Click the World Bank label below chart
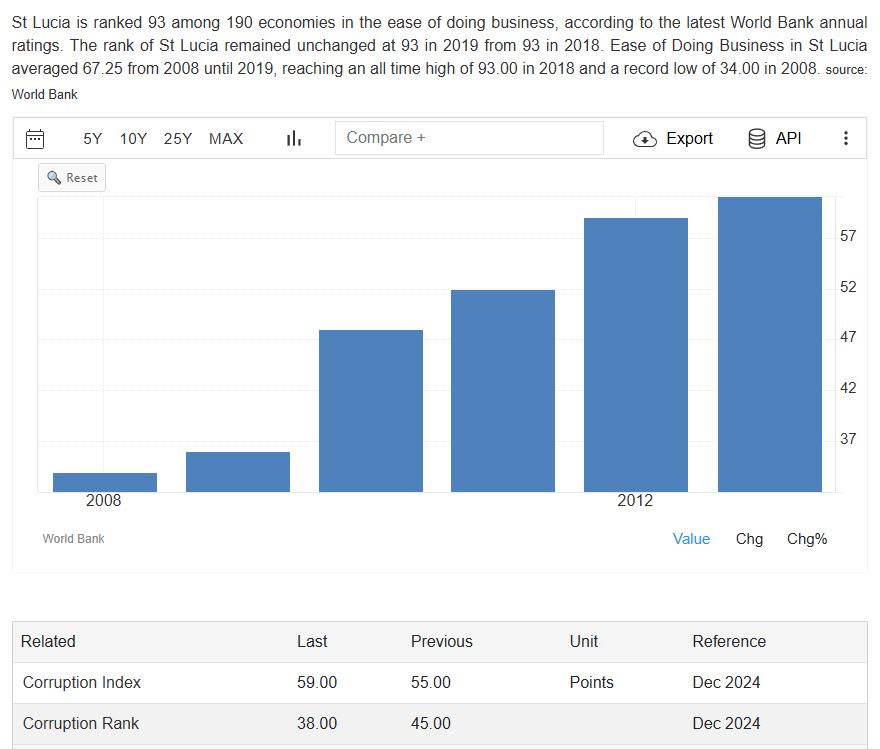The image size is (880, 749). pyautogui.click(x=73, y=539)
